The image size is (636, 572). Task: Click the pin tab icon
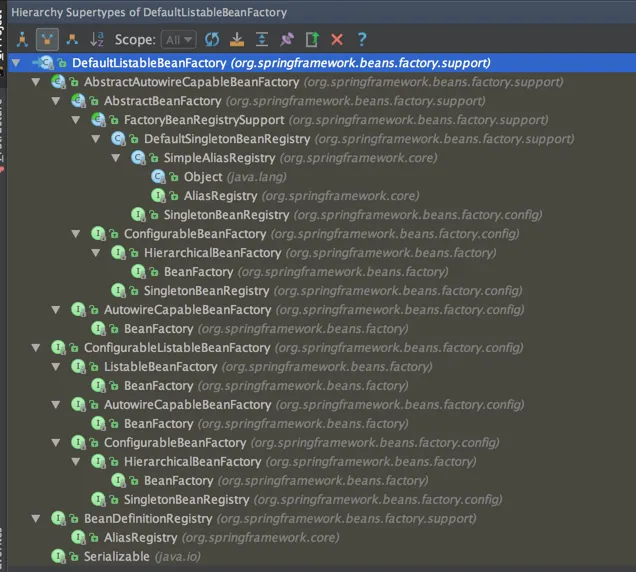(x=286, y=40)
